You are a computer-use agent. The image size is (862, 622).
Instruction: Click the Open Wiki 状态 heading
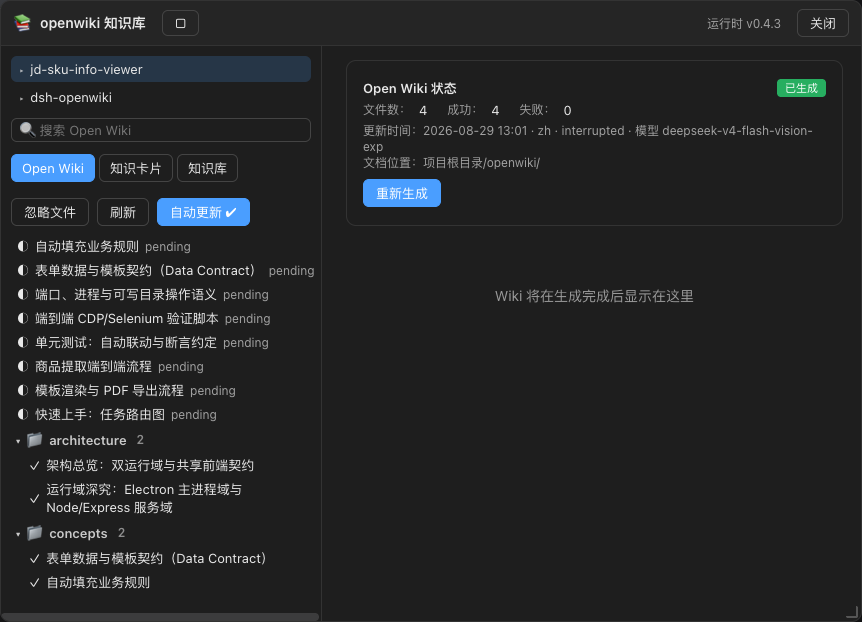[410, 89]
